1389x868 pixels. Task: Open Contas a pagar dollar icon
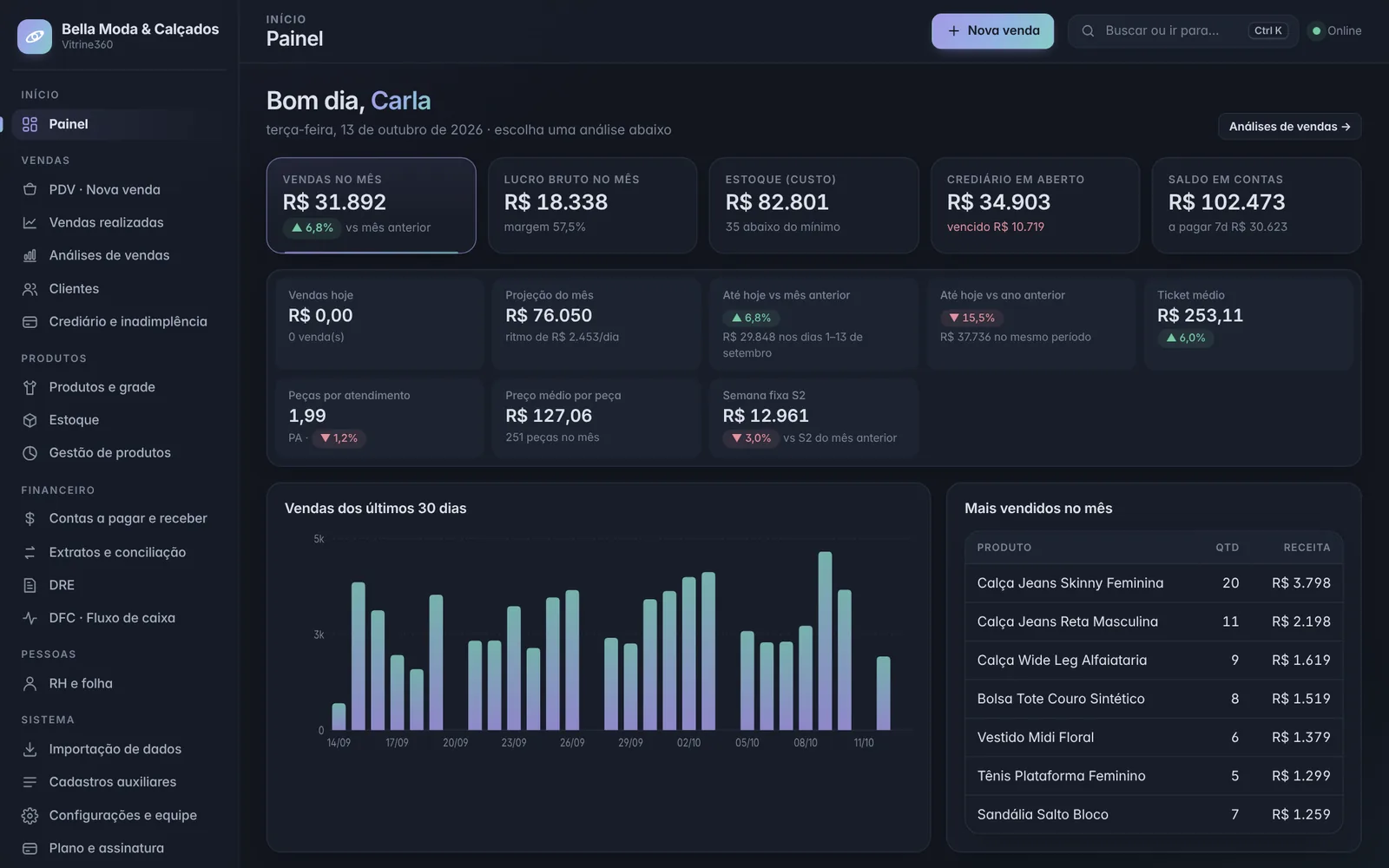(30, 518)
